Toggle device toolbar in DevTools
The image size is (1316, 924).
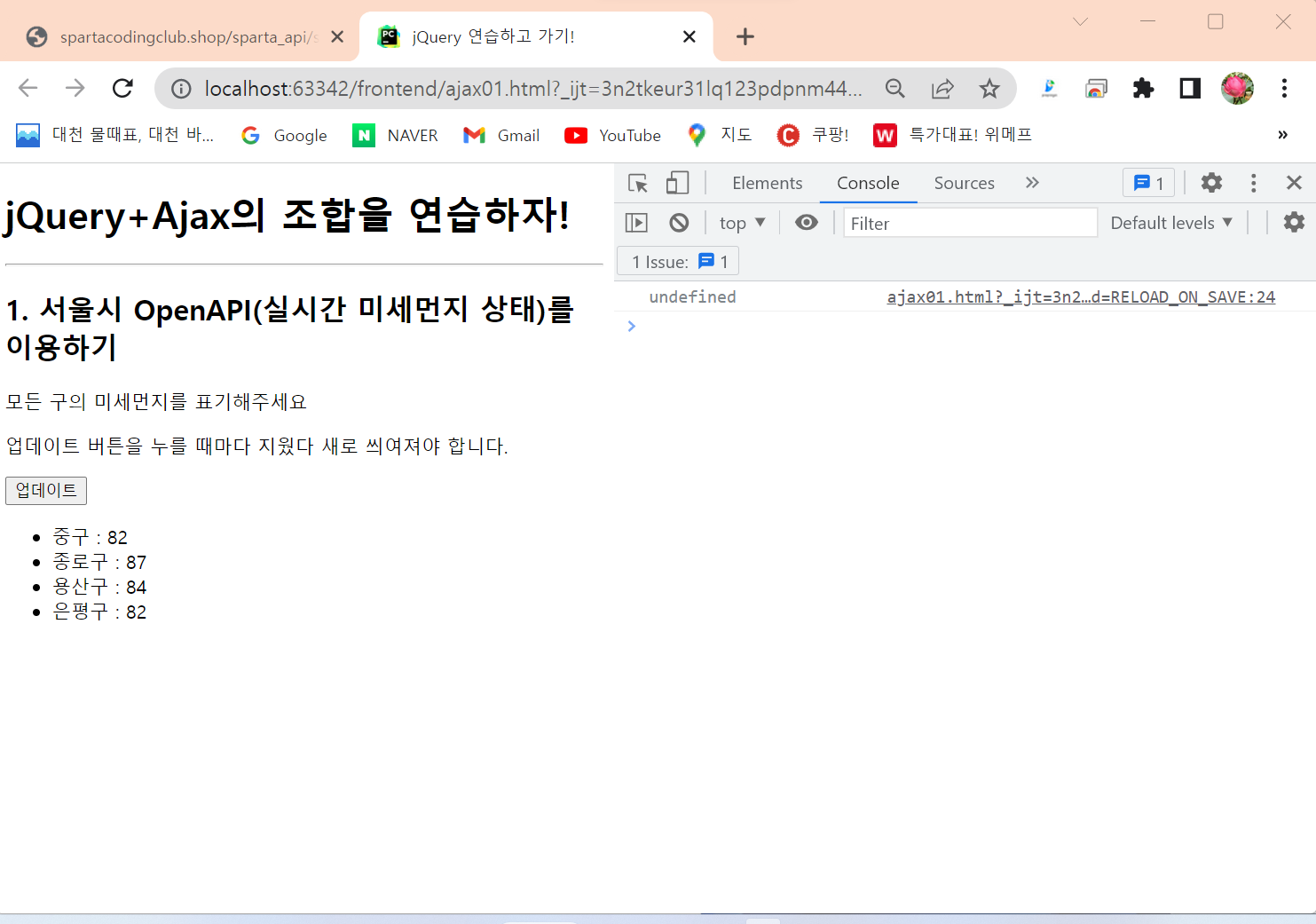(x=677, y=183)
